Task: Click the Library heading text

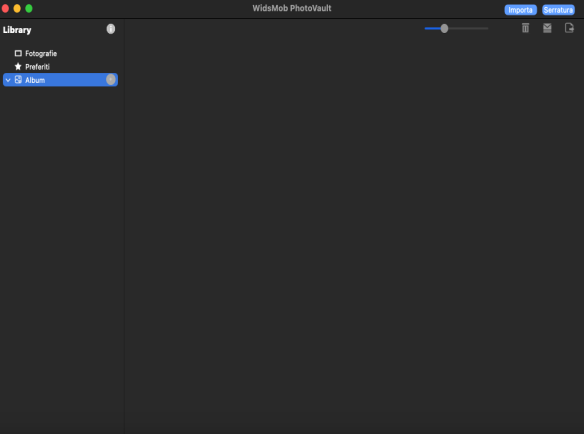Action: click(x=17, y=30)
